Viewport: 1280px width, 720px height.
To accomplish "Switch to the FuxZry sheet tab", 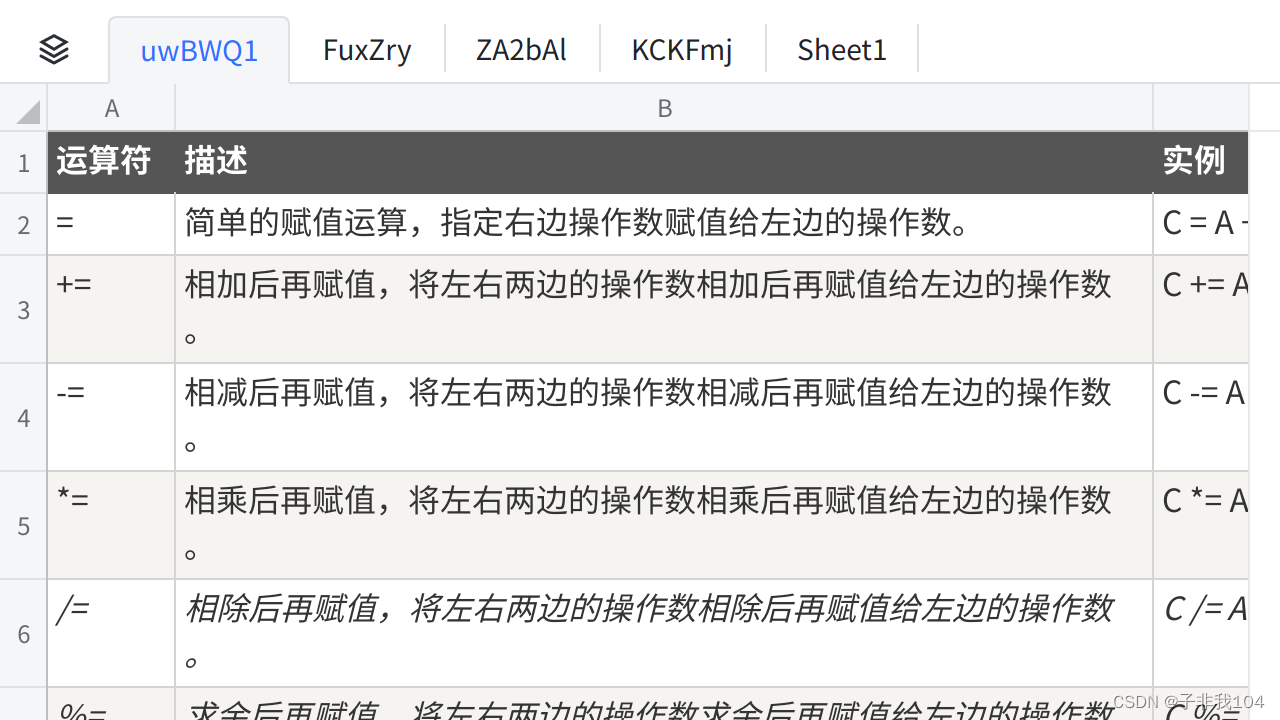I will pyautogui.click(x=367, y=50).
